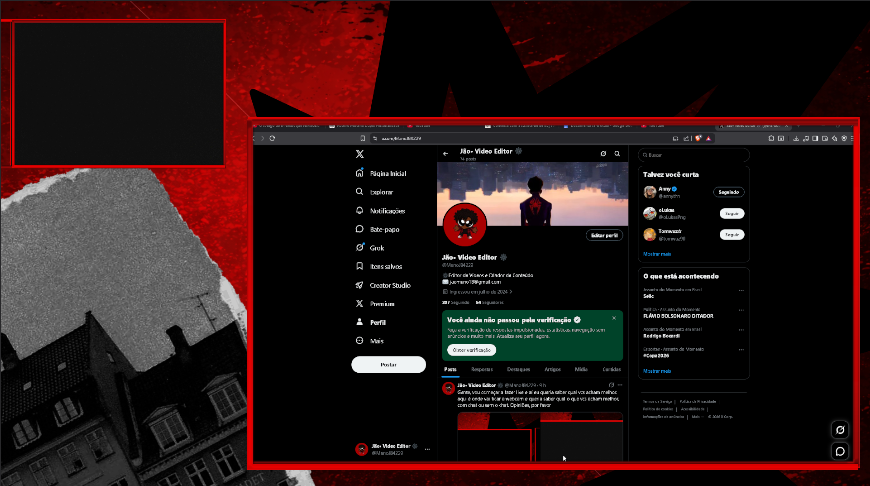Click the Postar button
Image resolution: width=870 pixels, height=486 pixels.
coord(388,364)
